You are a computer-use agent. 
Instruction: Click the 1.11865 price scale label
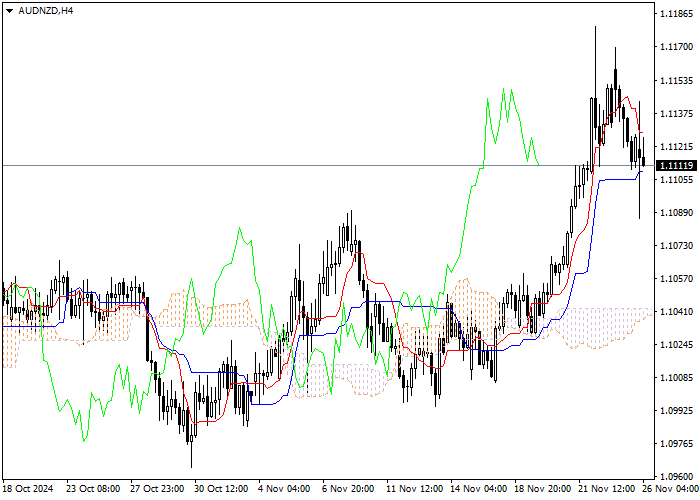[x=676, y=14]
